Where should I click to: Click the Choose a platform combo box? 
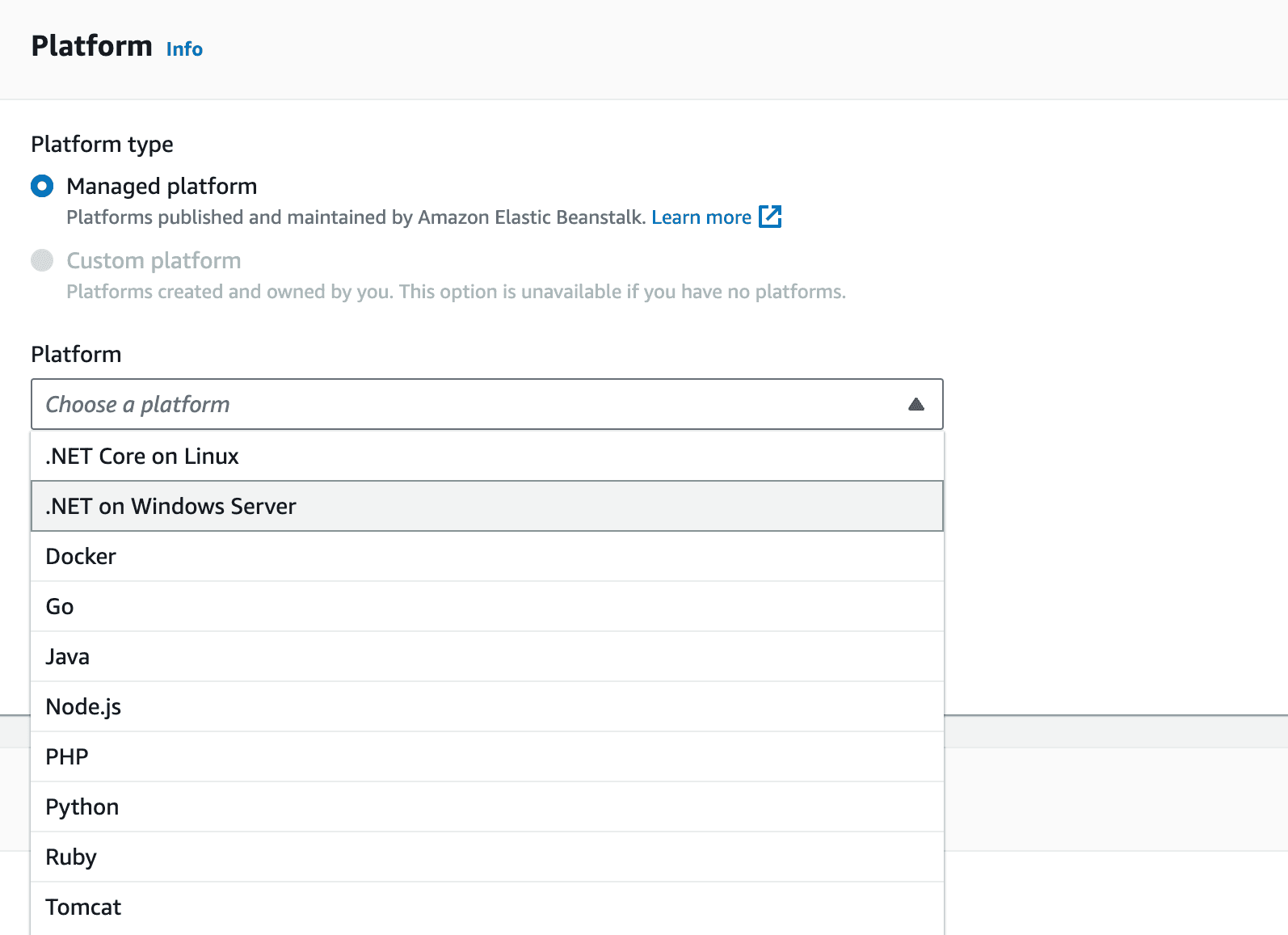[x=487, y=404]
